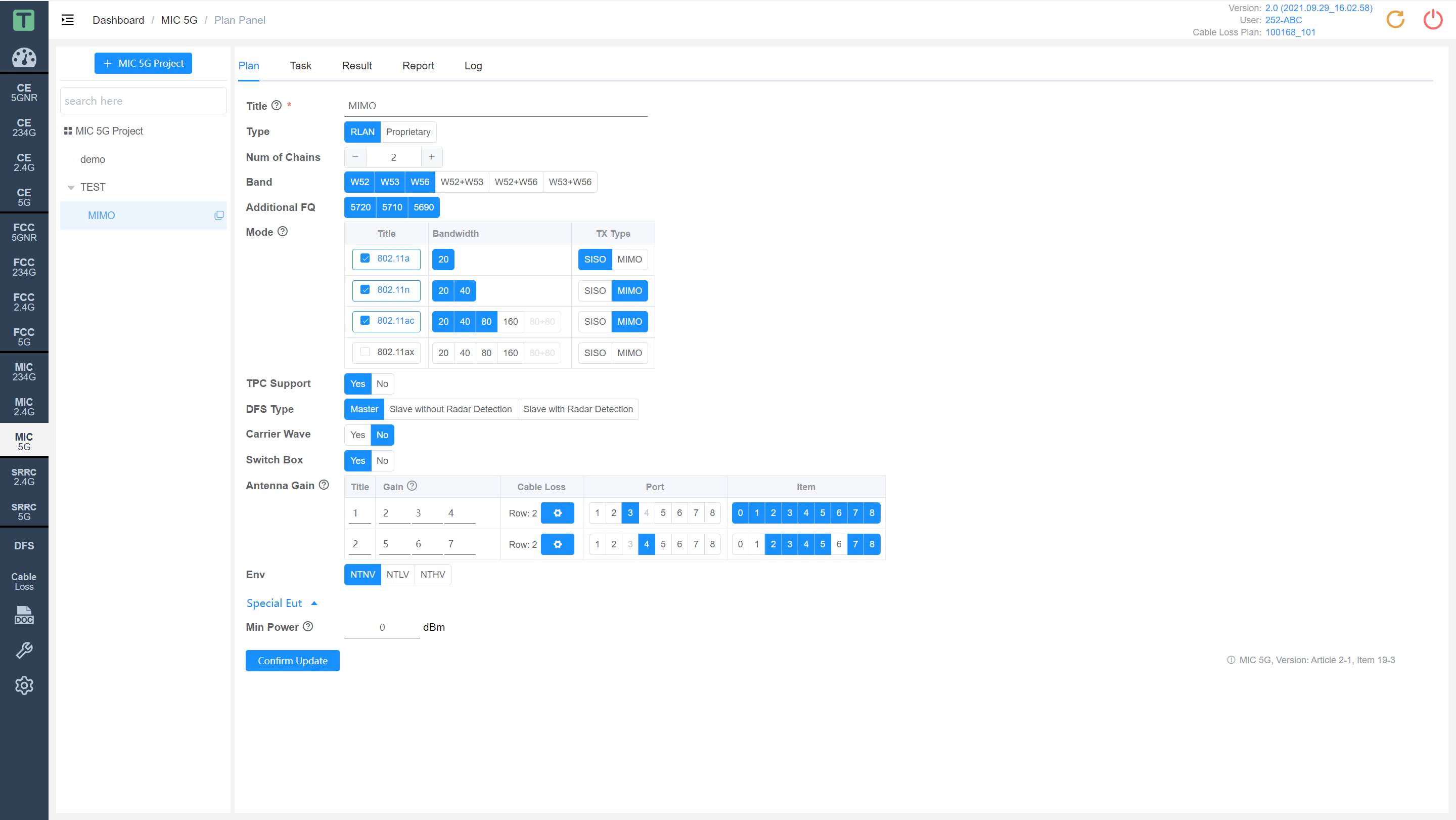Click the MIC 5G Project button
This screenshot has height=820, width=1456.
click(143, 64)
